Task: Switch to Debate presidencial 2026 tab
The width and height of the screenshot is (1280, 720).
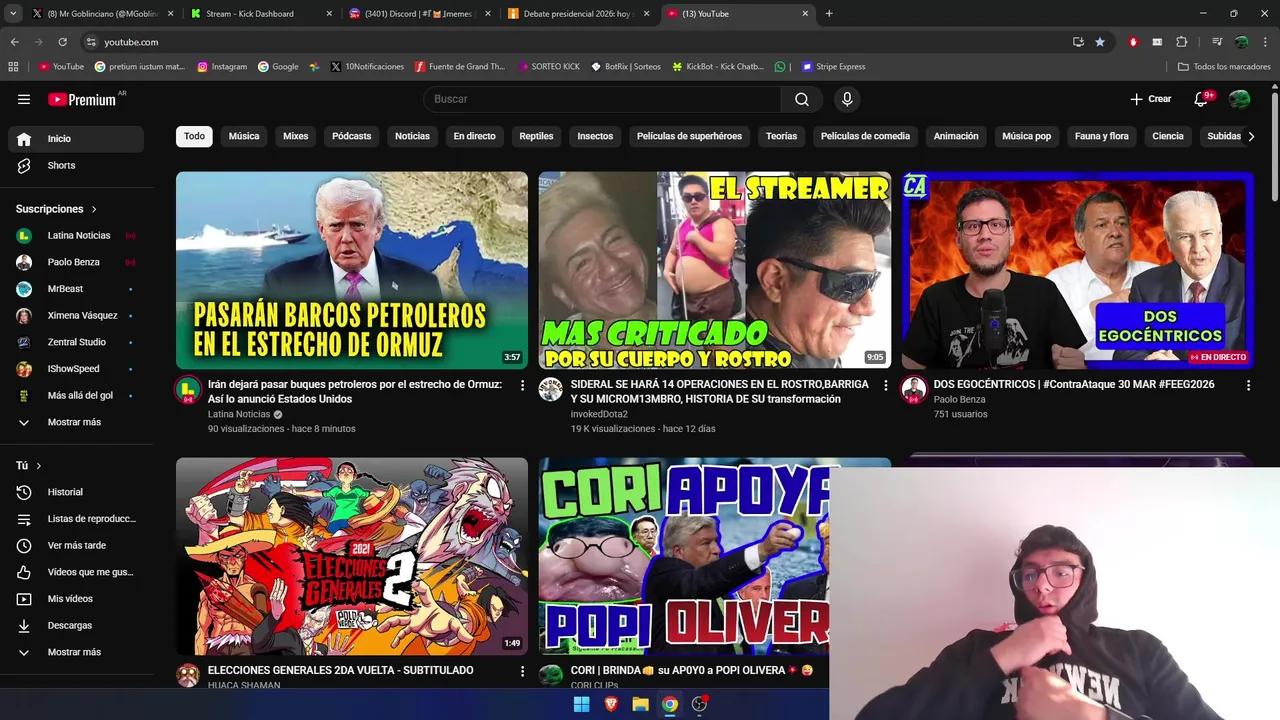Action: 578,14
